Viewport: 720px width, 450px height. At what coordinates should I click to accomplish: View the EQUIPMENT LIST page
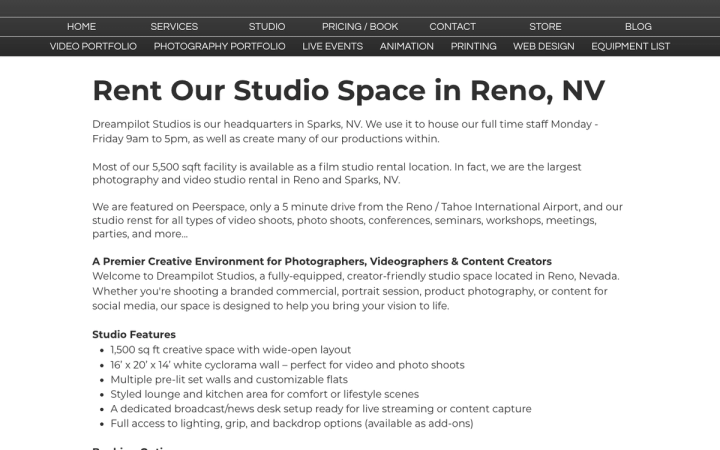point(630,46)
